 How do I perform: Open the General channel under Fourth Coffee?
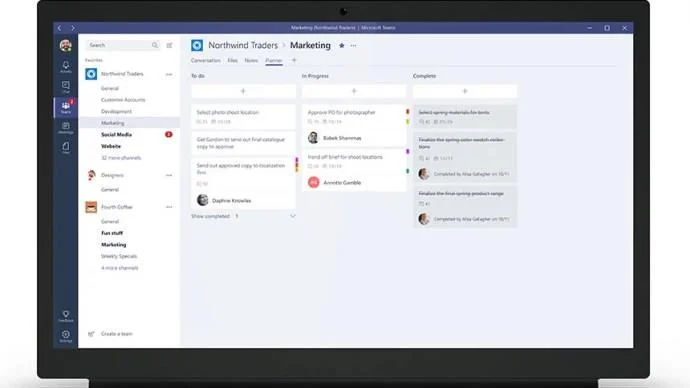click(x=110, y=221)
